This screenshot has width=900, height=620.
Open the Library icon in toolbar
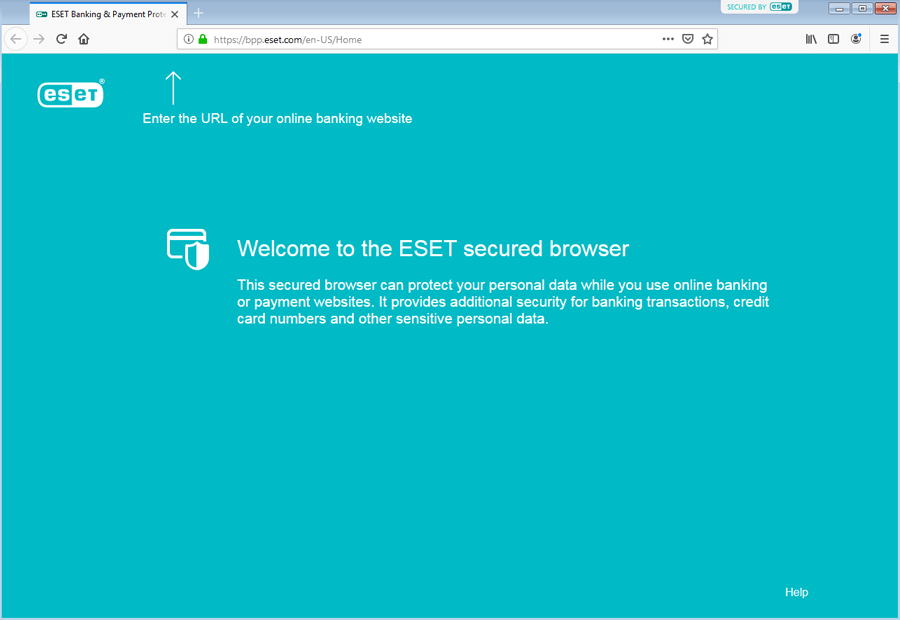[x=811, y=39]
